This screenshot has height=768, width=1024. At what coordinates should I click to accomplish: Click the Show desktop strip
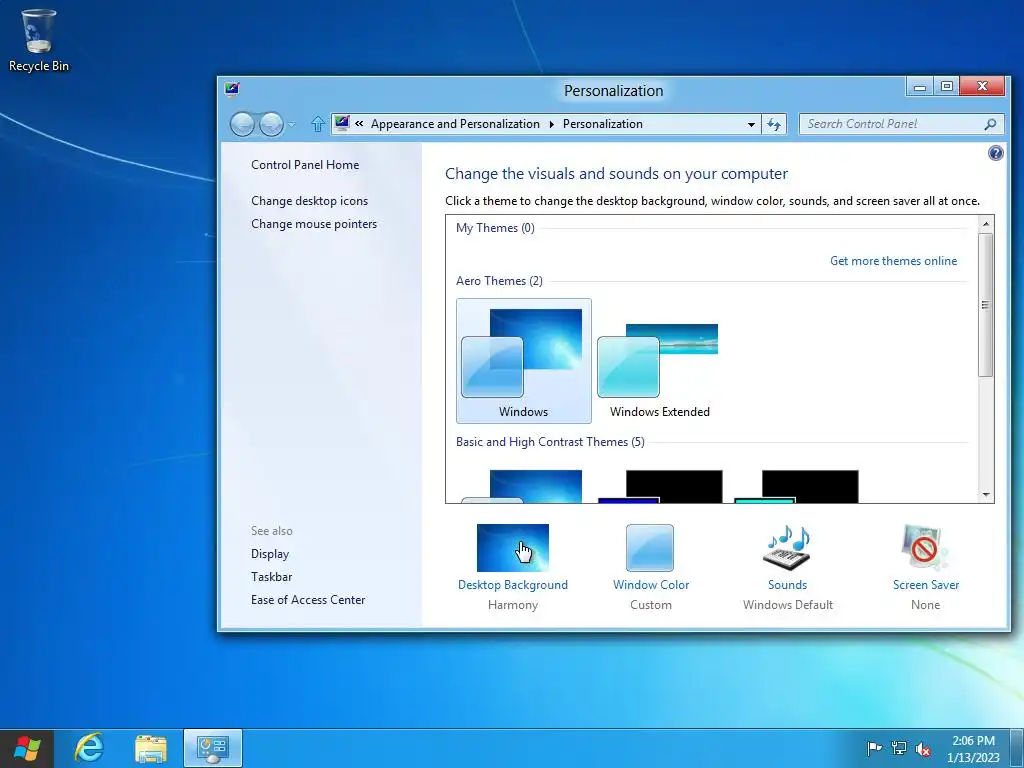(x=1017, y=748)
